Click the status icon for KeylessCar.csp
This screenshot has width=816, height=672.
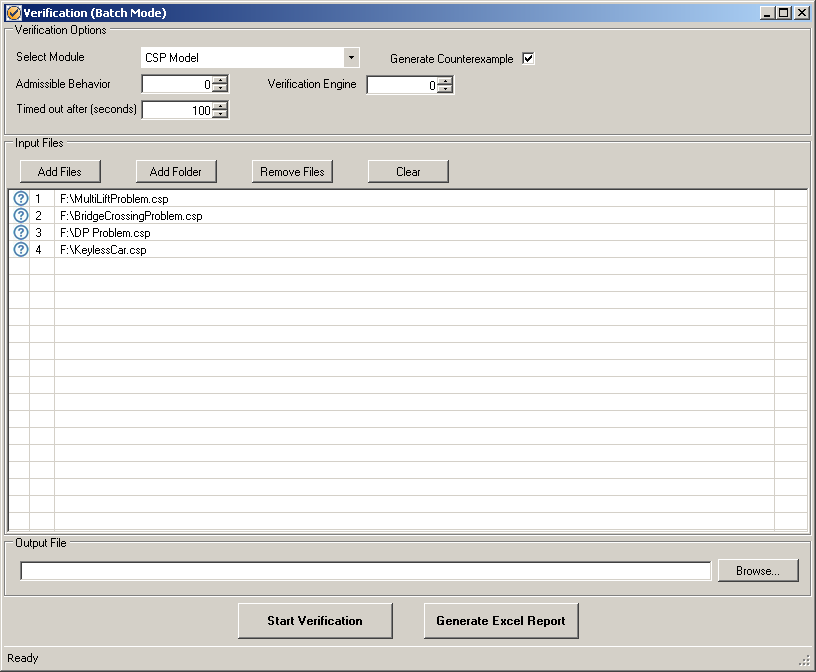click(x=21, y=250)
